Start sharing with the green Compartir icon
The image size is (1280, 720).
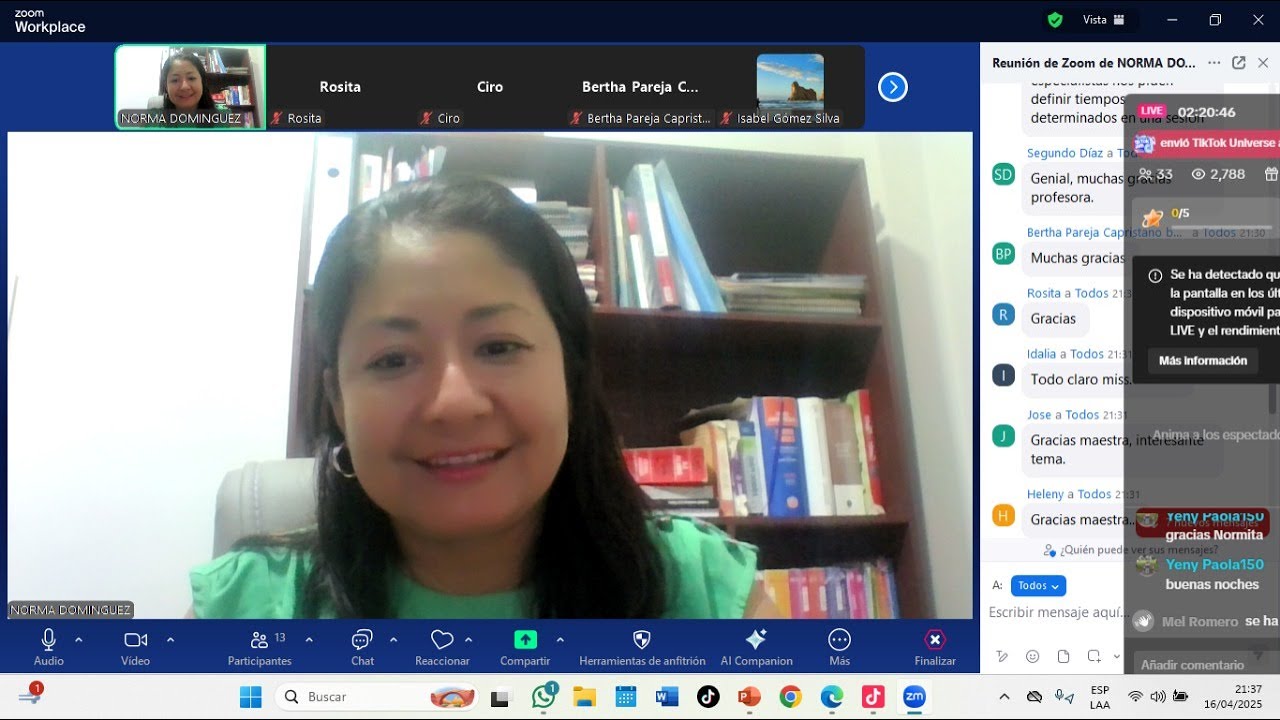click(525, 640)
